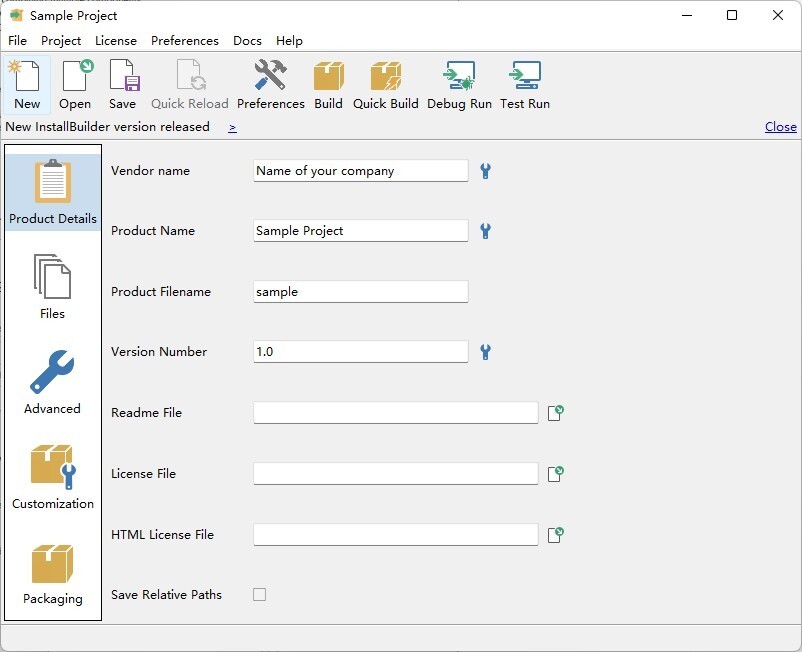The width and height of the screenshot is (802, 652).
Task: Save the project using the Save icon
Action: 122,84
